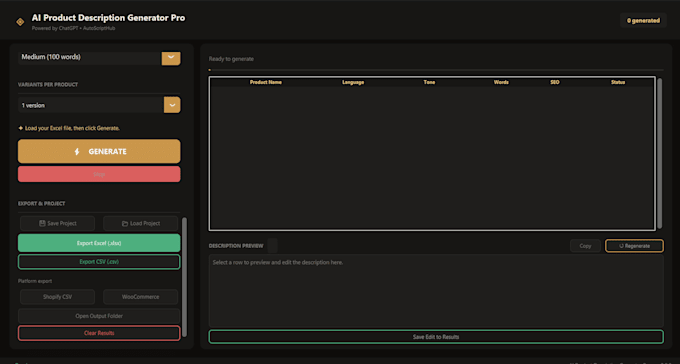Click the generation progress bar

point(436,69)
